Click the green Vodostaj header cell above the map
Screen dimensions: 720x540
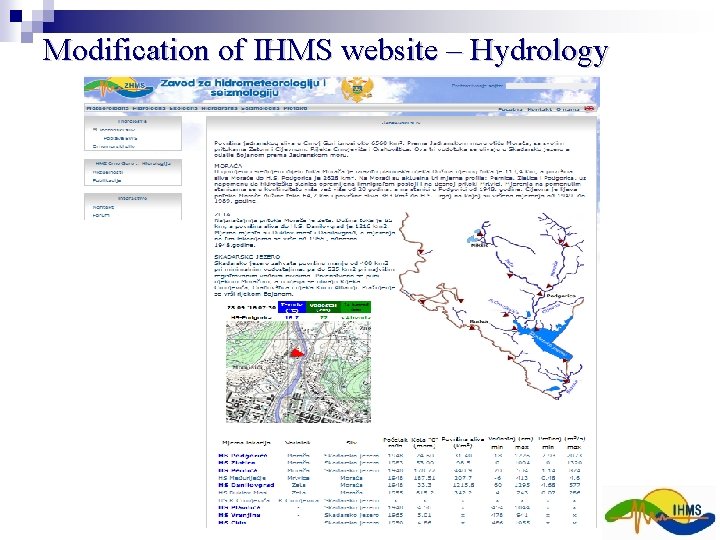coord(323,307)
